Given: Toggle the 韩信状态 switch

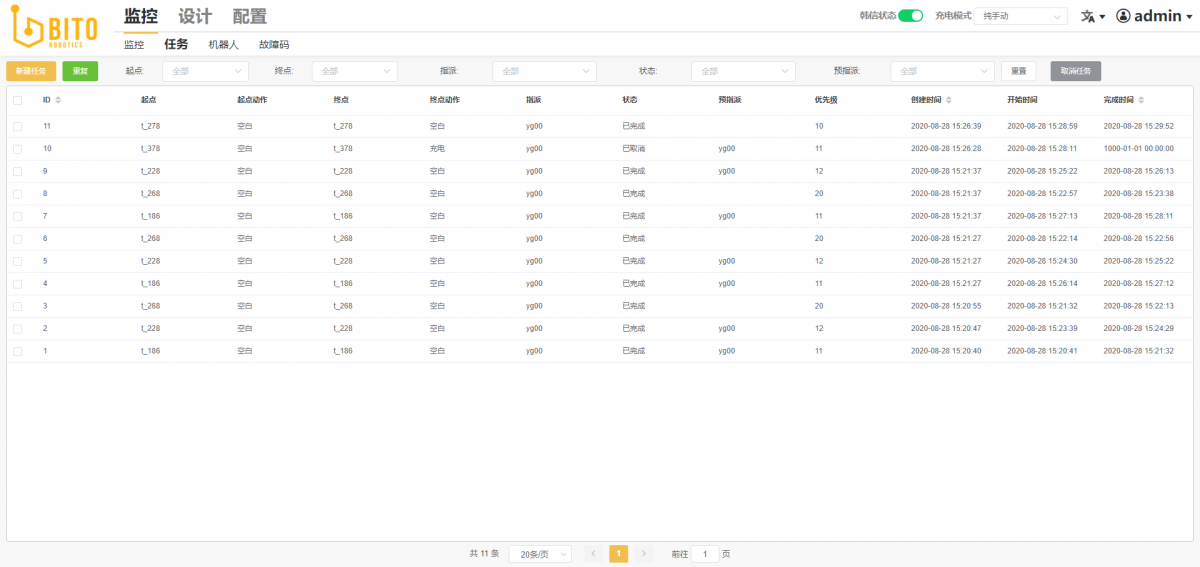Looking at the screenshot, I should [910, 16].
